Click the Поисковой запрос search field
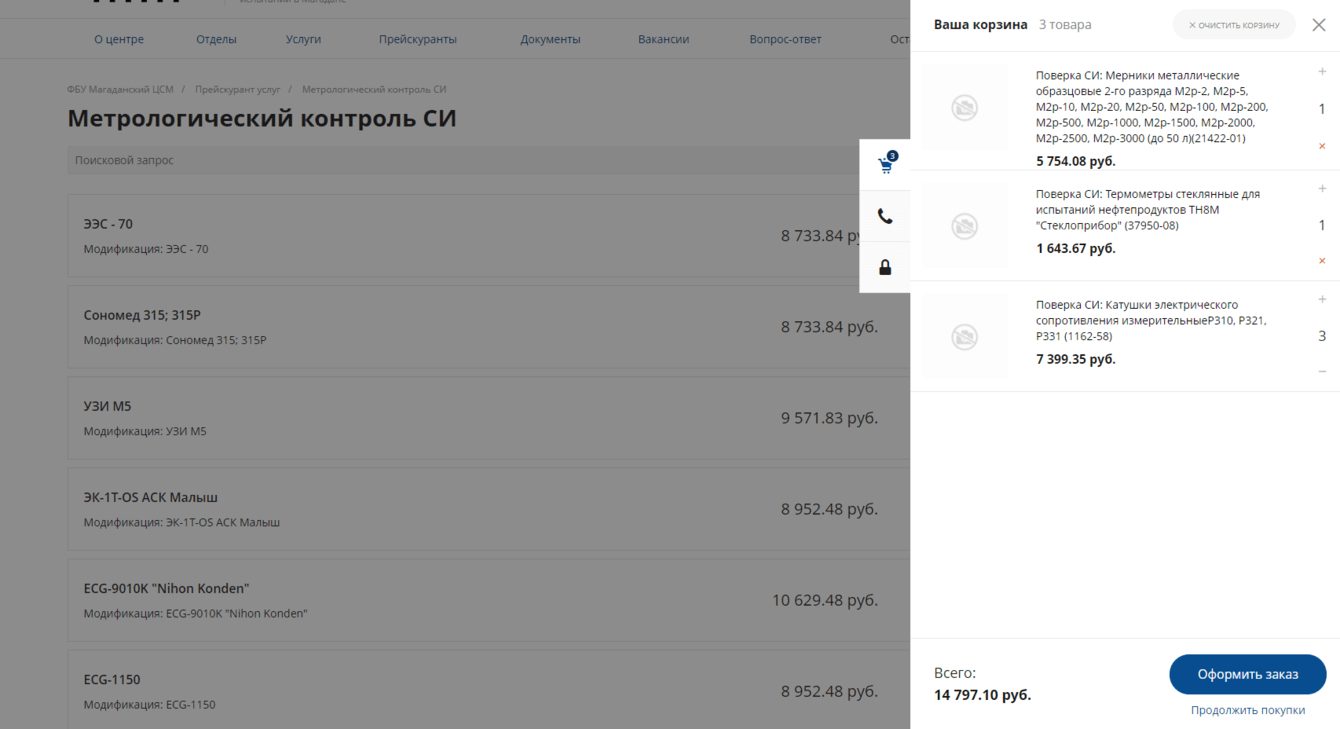 point(460,160)
